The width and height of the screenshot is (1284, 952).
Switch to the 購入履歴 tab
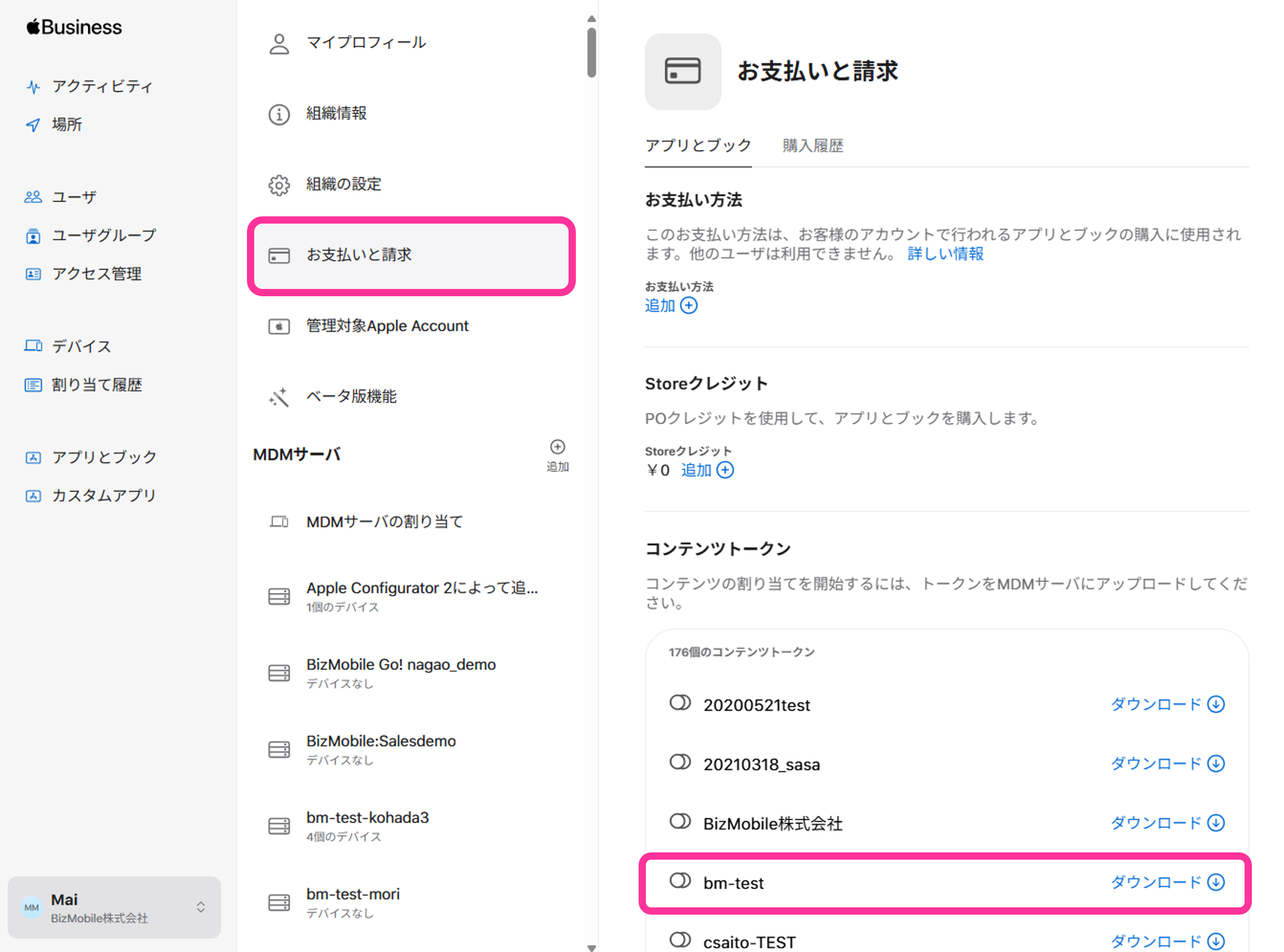tap(812, 146)
